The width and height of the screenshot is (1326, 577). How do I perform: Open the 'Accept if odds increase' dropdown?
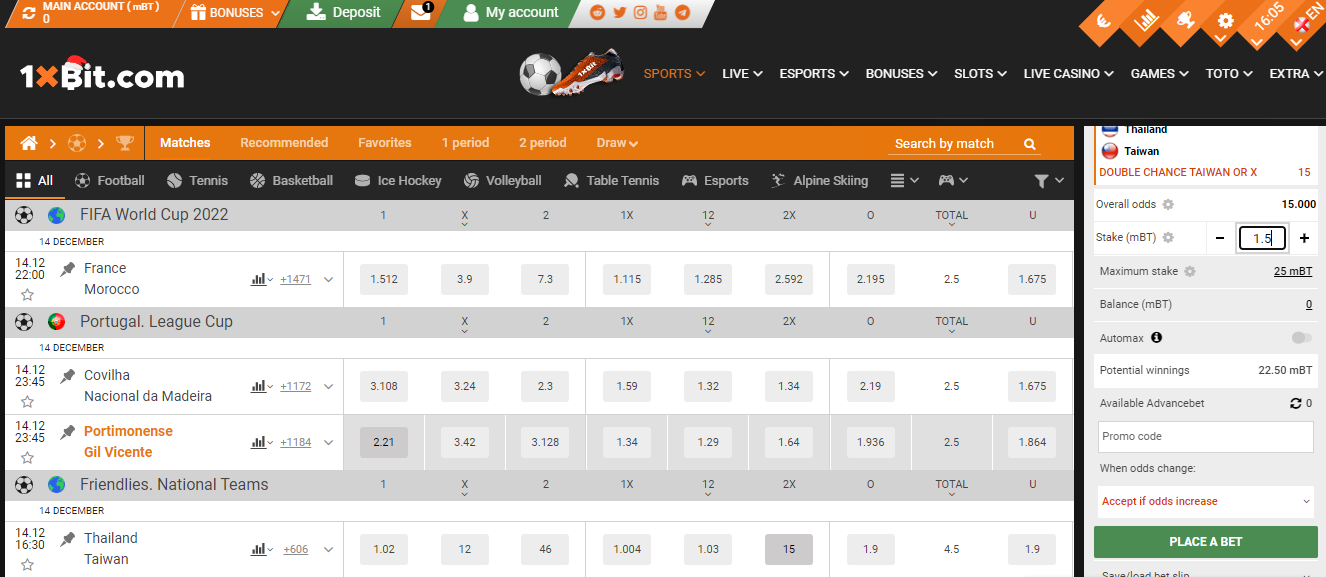click(1205, 501)
